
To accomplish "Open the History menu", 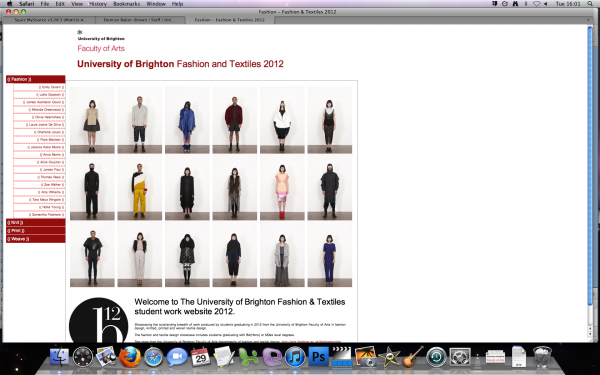I will pyautogui.click(x=98, y=4).
